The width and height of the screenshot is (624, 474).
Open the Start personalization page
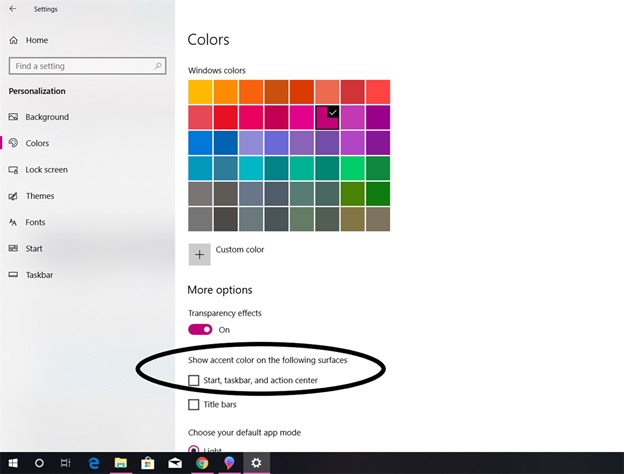(25, 249)
